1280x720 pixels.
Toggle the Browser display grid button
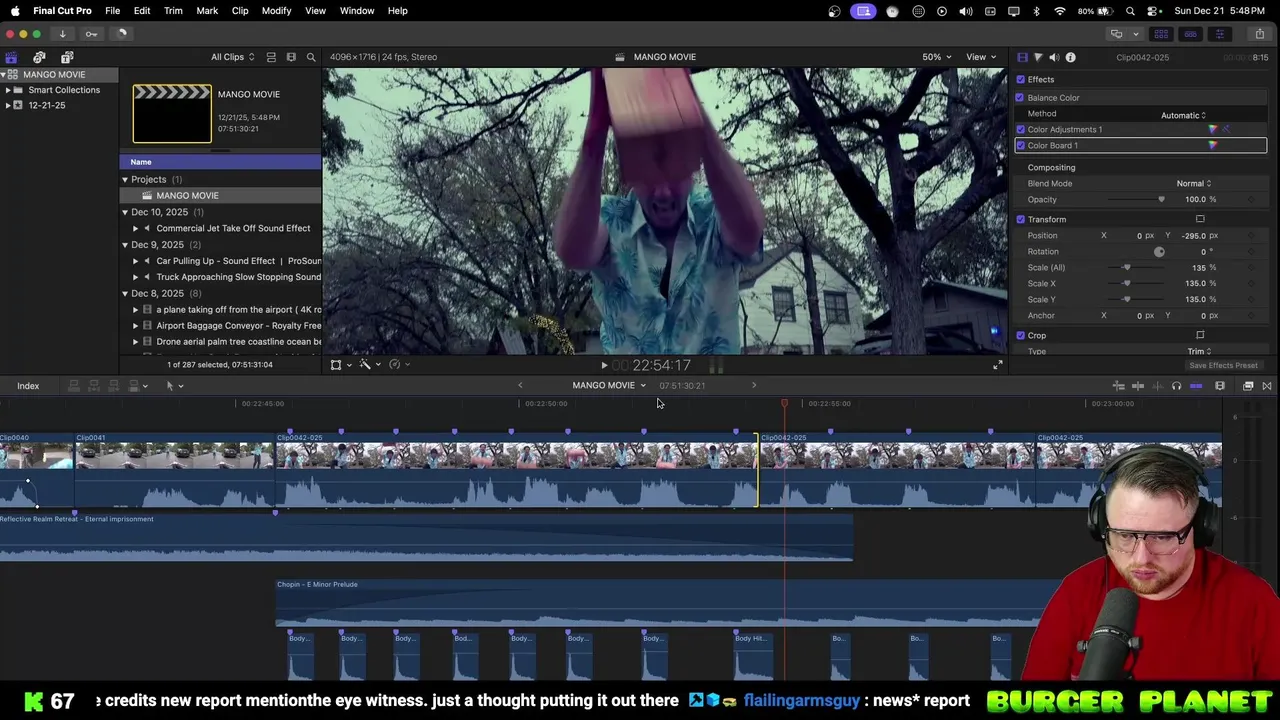click(x=1161, y=34)
